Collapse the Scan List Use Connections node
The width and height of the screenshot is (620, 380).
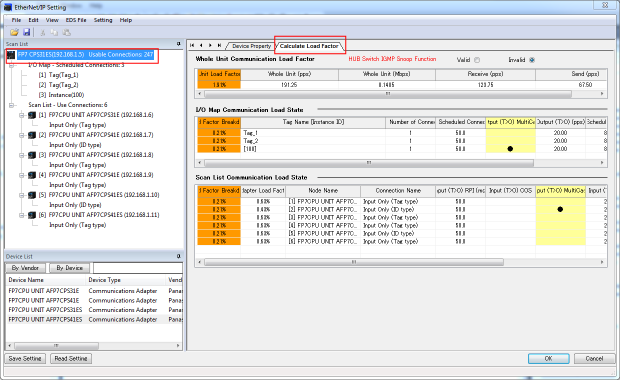coord(11,105)
